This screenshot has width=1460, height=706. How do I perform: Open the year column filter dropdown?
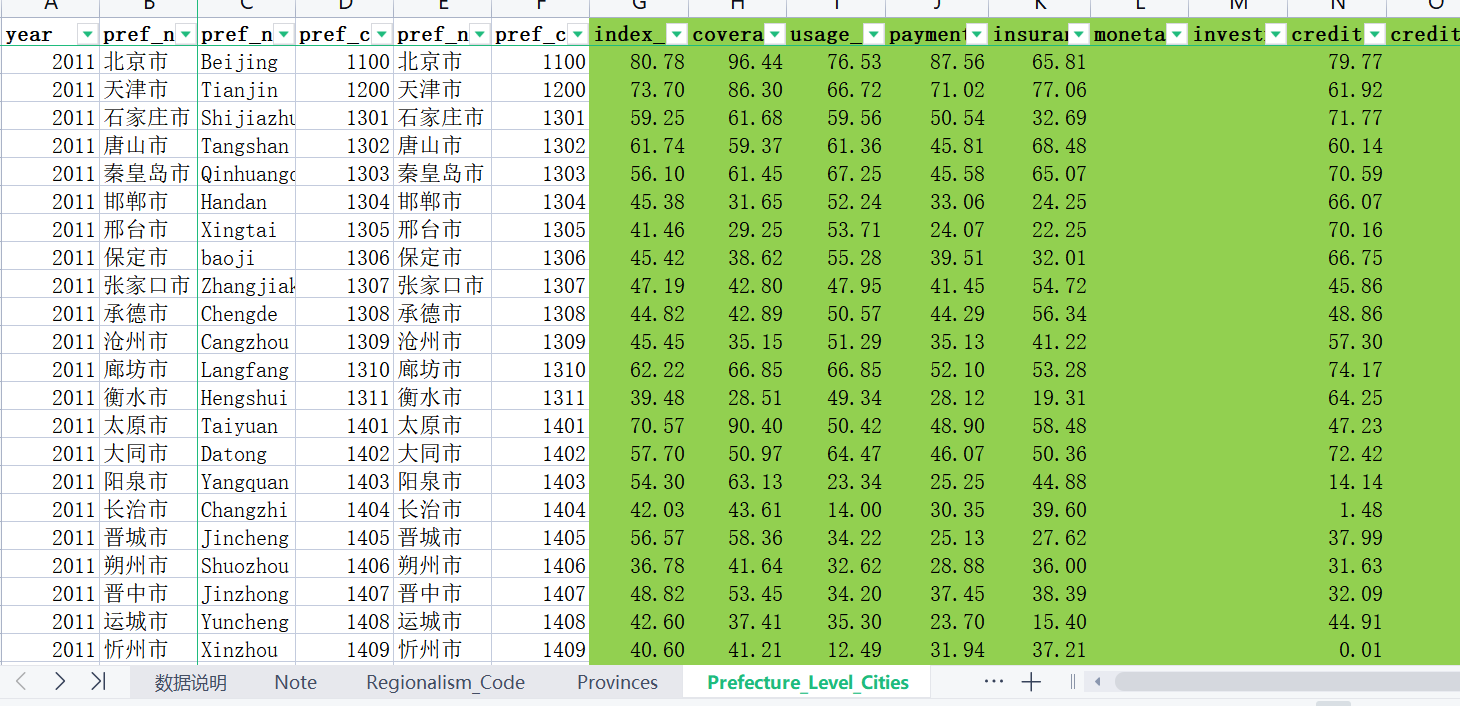pos(88,35)
